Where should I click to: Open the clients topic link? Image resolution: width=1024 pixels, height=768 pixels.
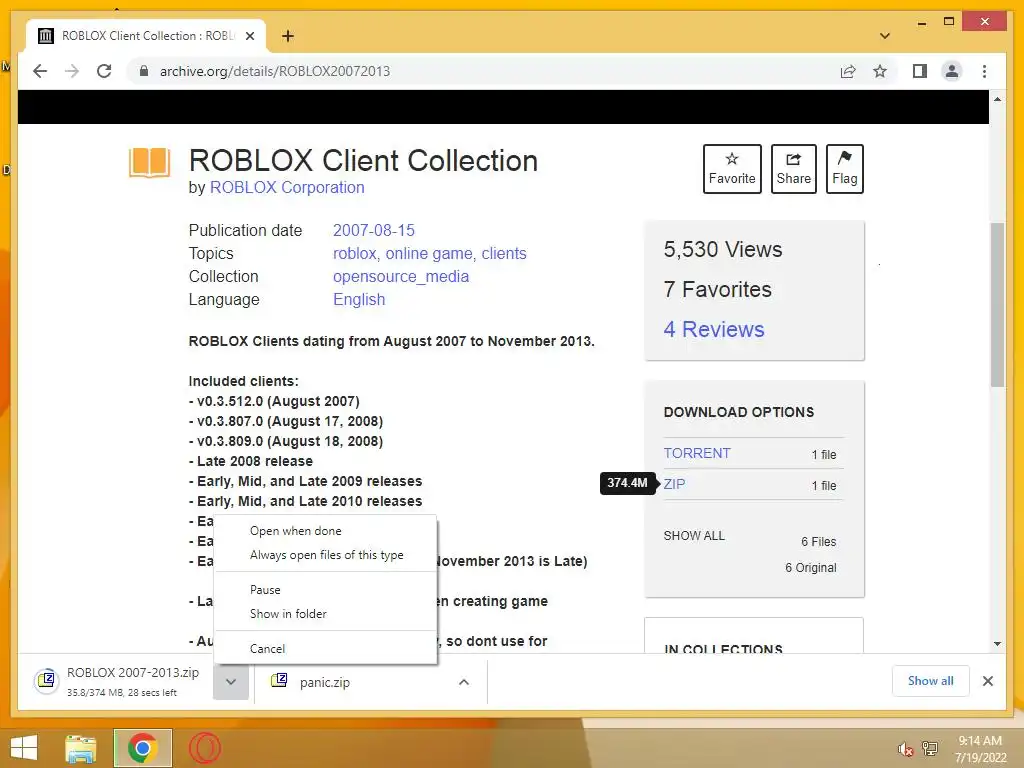pyautogui.click(x=504, y=253)
